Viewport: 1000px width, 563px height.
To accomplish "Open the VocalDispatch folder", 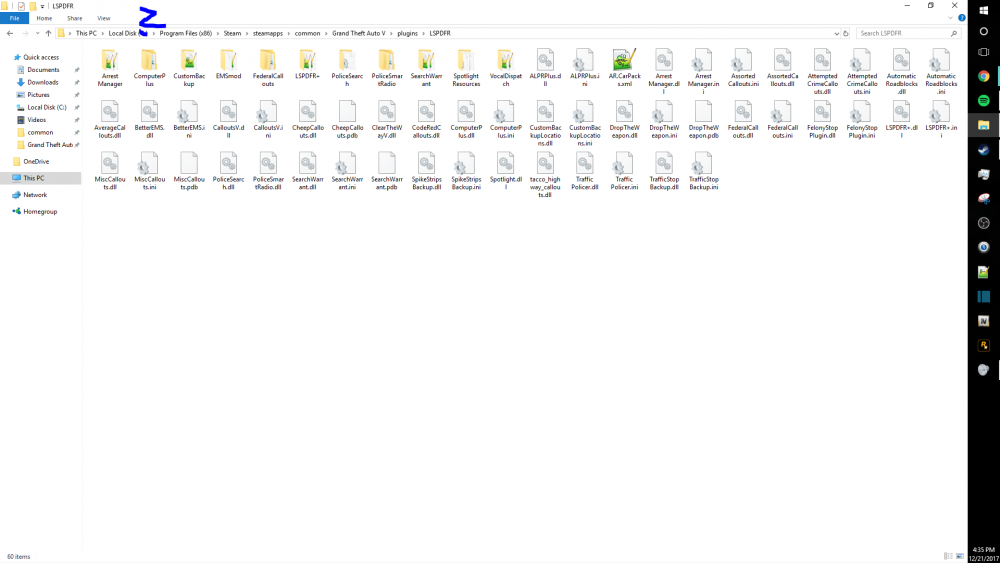I will coord(506,68).
